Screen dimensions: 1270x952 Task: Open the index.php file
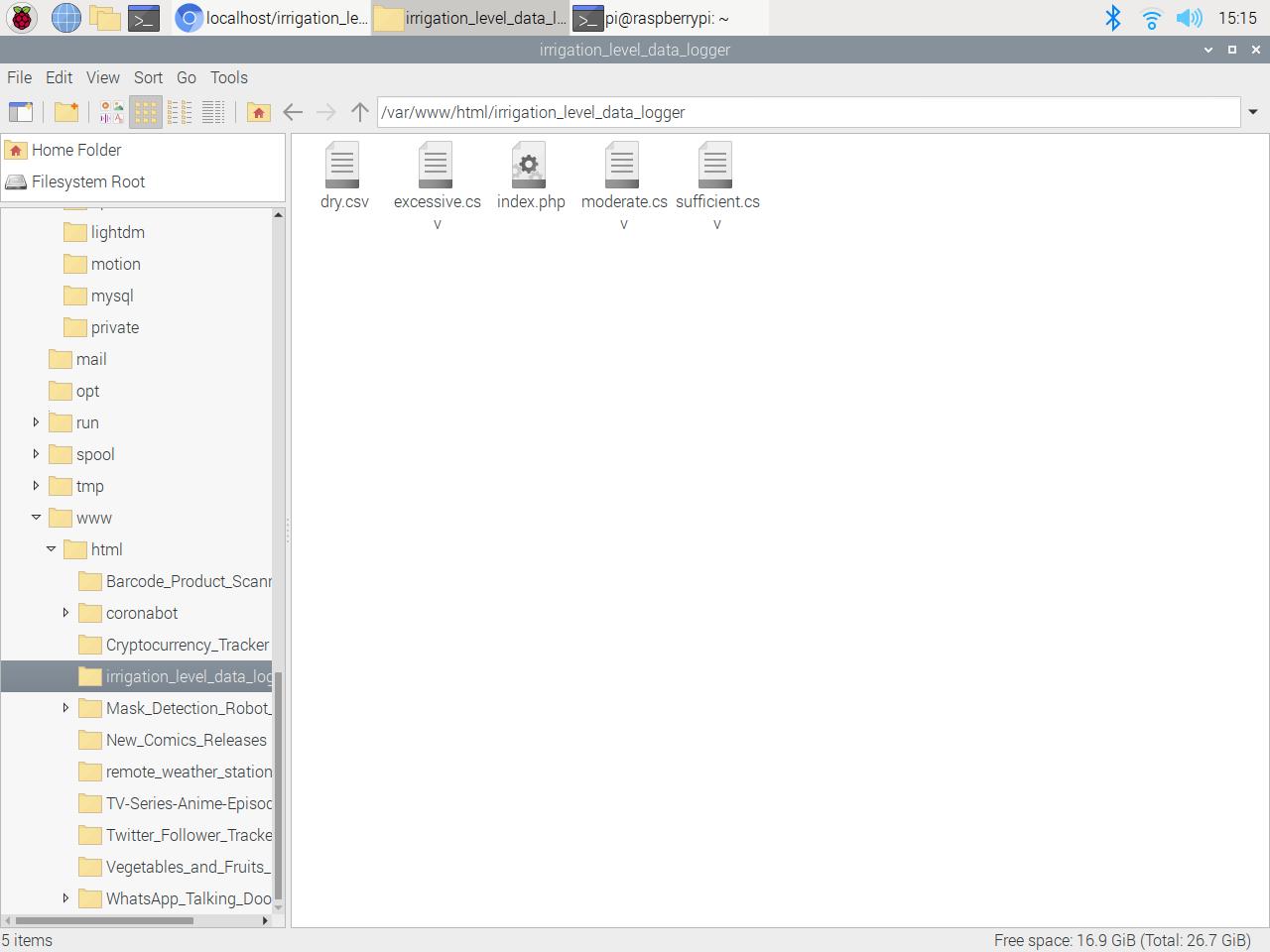click(529, 165)
